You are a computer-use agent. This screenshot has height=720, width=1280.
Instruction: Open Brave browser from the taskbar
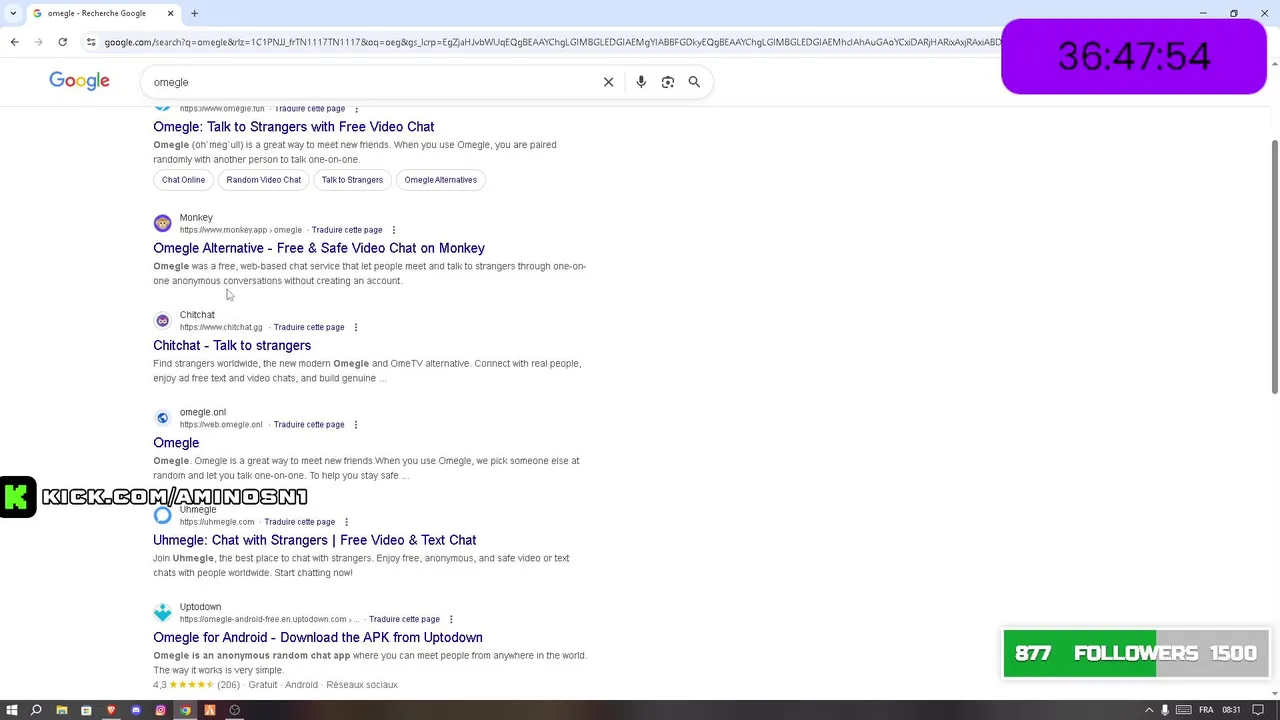tap(111, 710)
